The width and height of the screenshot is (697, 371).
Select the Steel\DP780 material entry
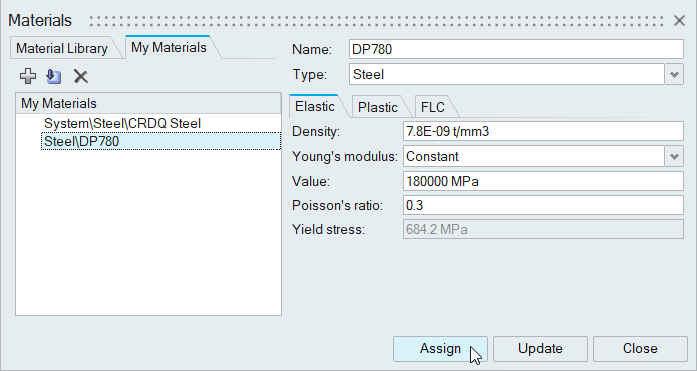[x=161, y=141]
